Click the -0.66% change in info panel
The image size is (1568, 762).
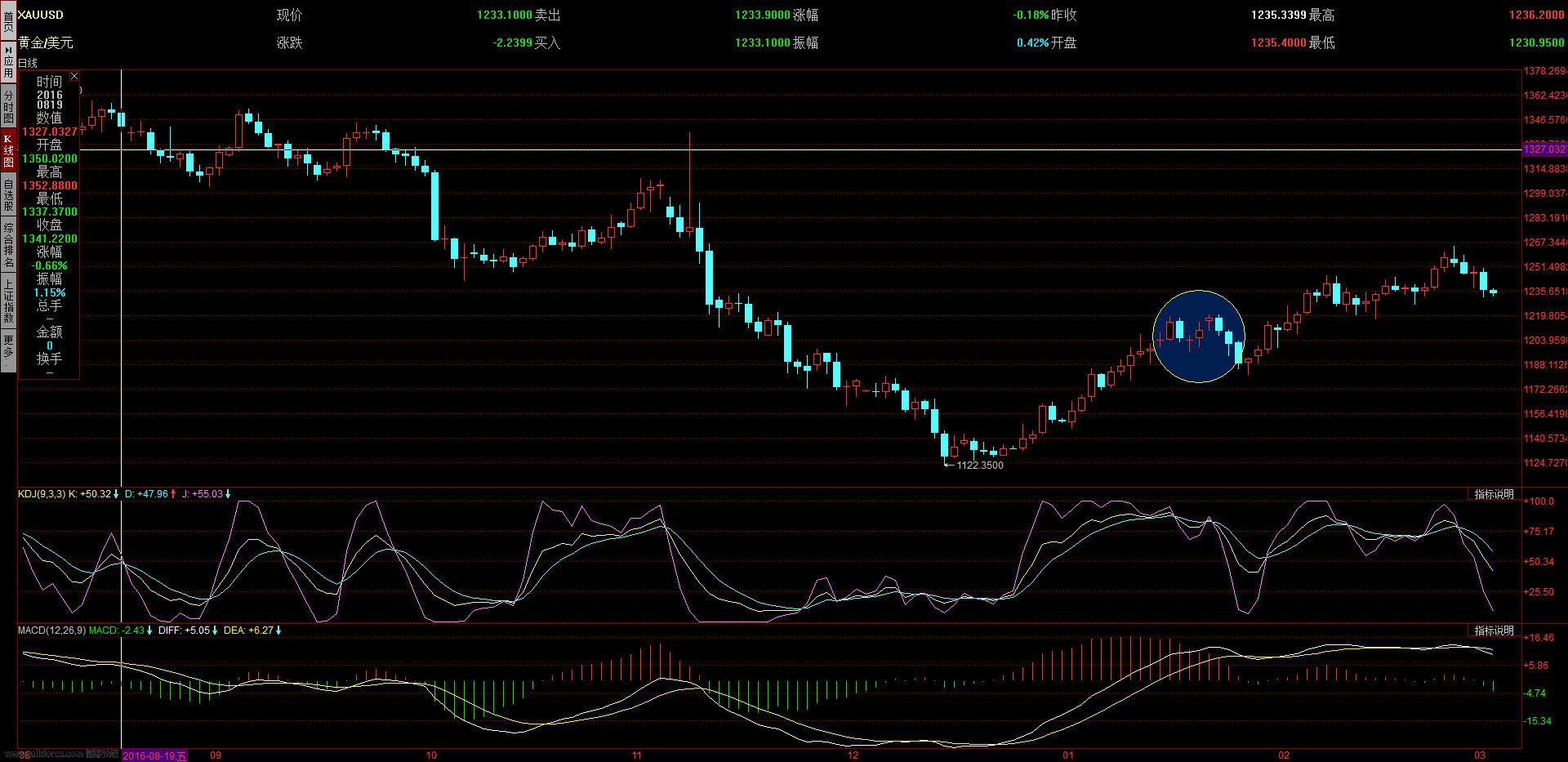click(x=50, y=265)
